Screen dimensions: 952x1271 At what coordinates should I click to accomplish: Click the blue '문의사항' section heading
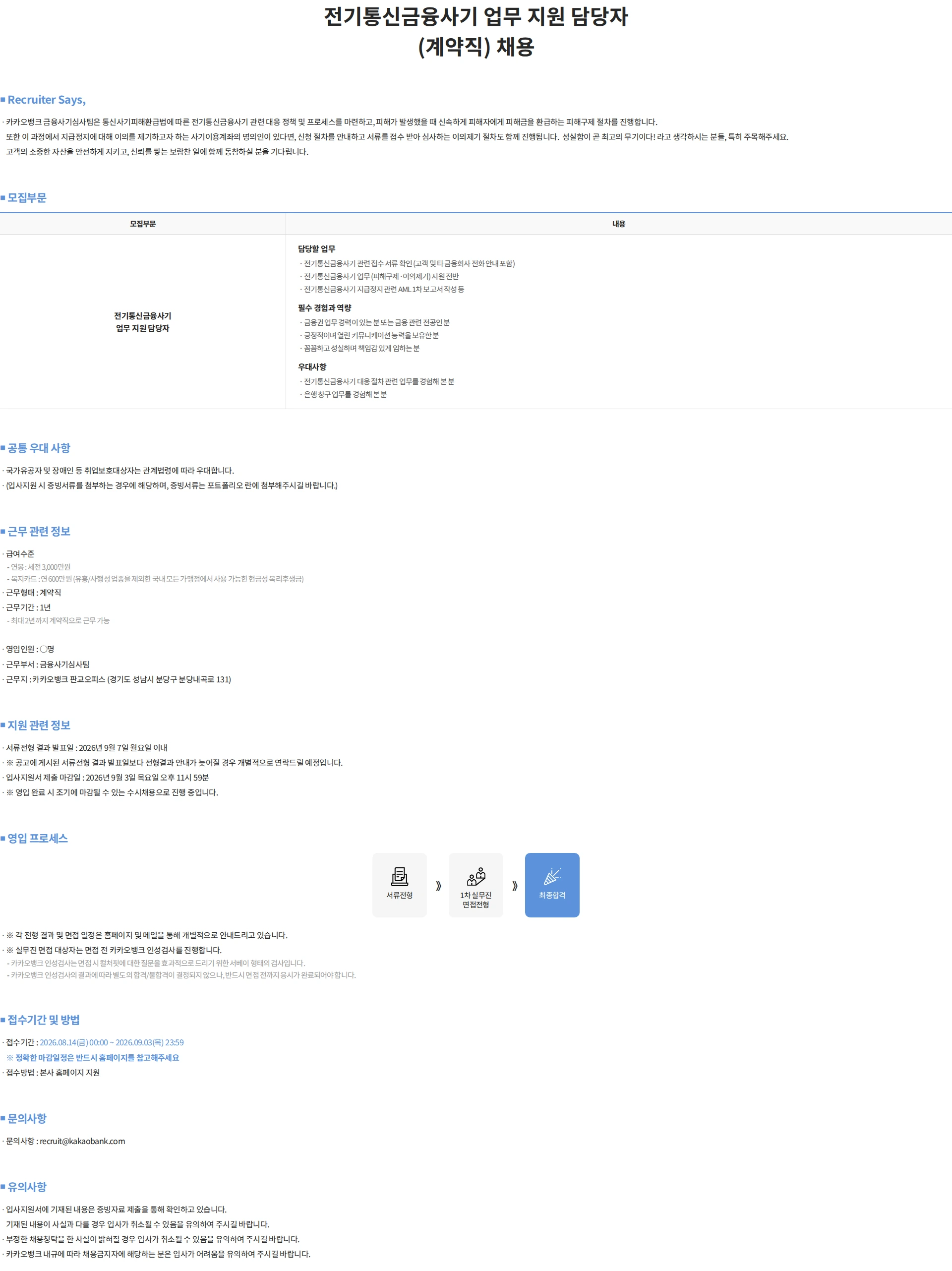click(27, 1118)
